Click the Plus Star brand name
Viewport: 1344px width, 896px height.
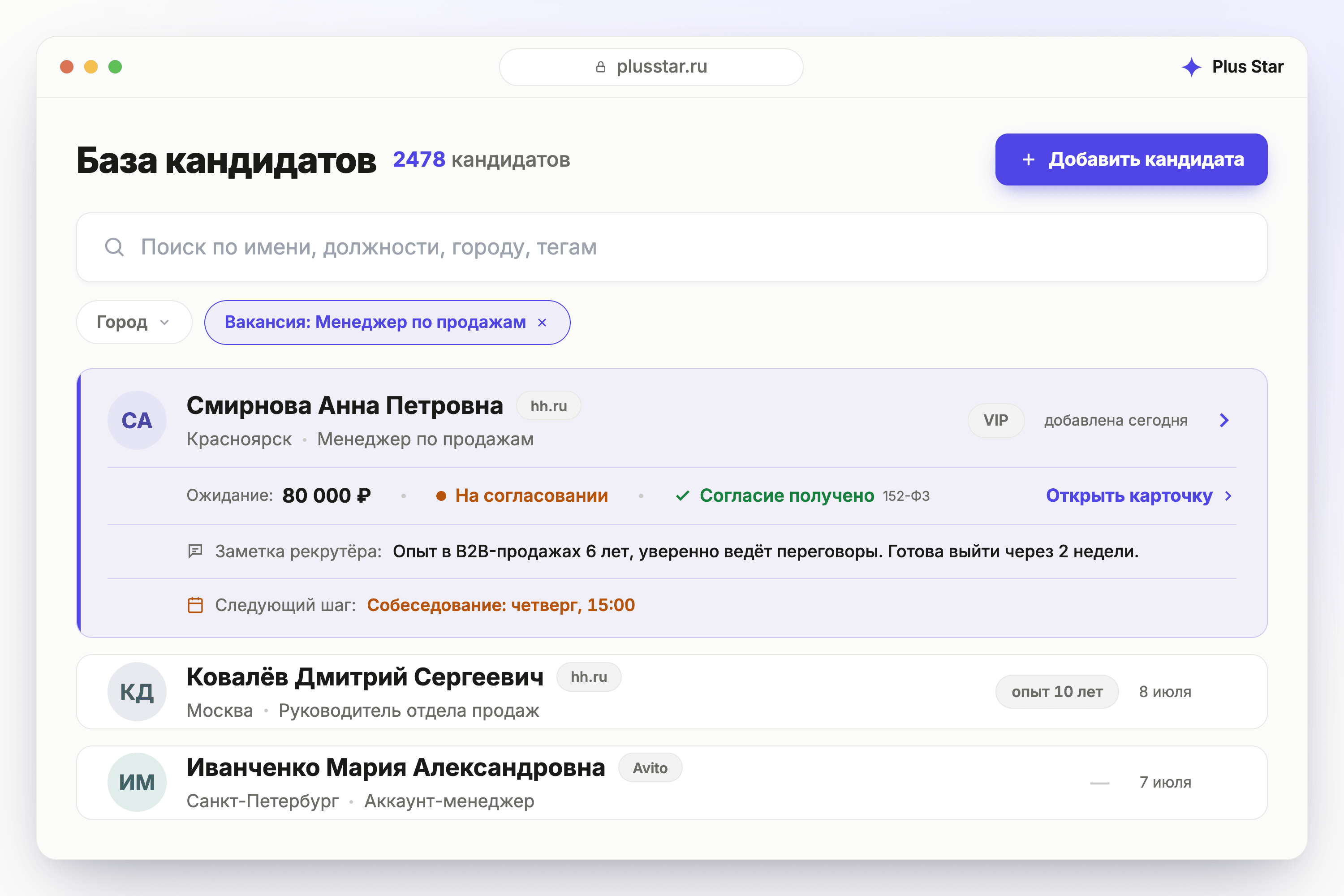point(1248,67)
